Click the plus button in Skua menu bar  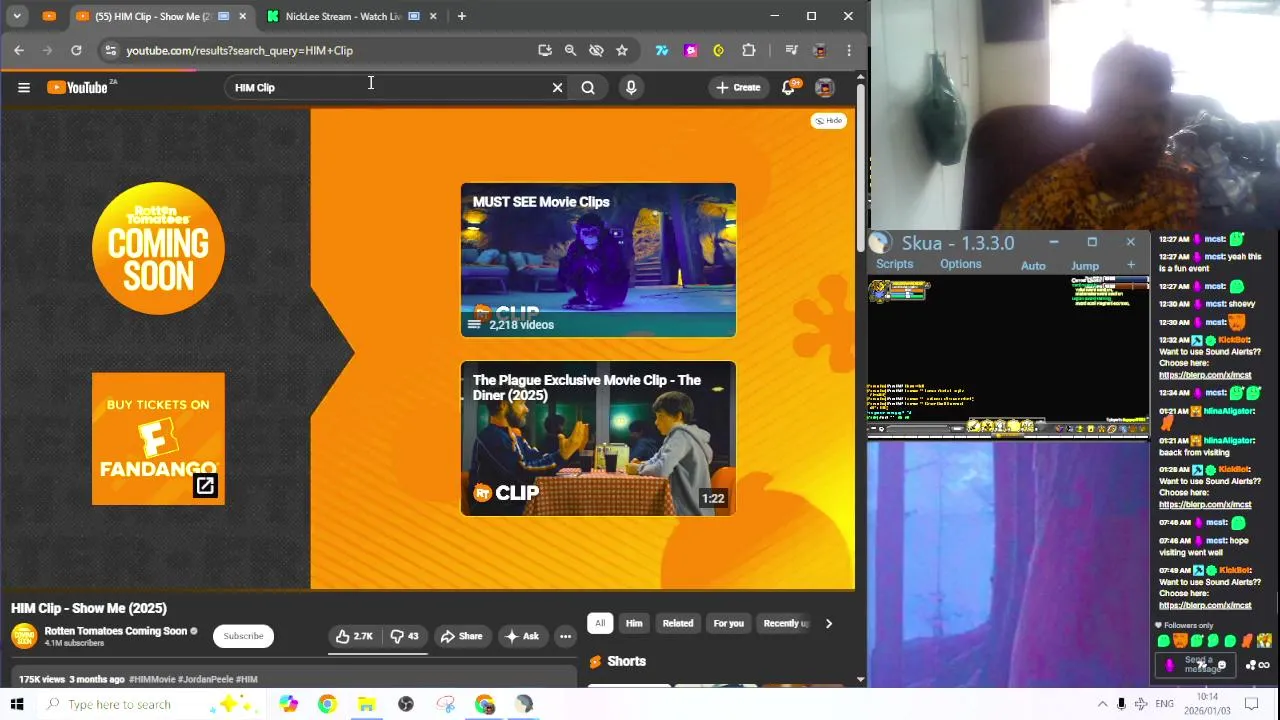1131,265
